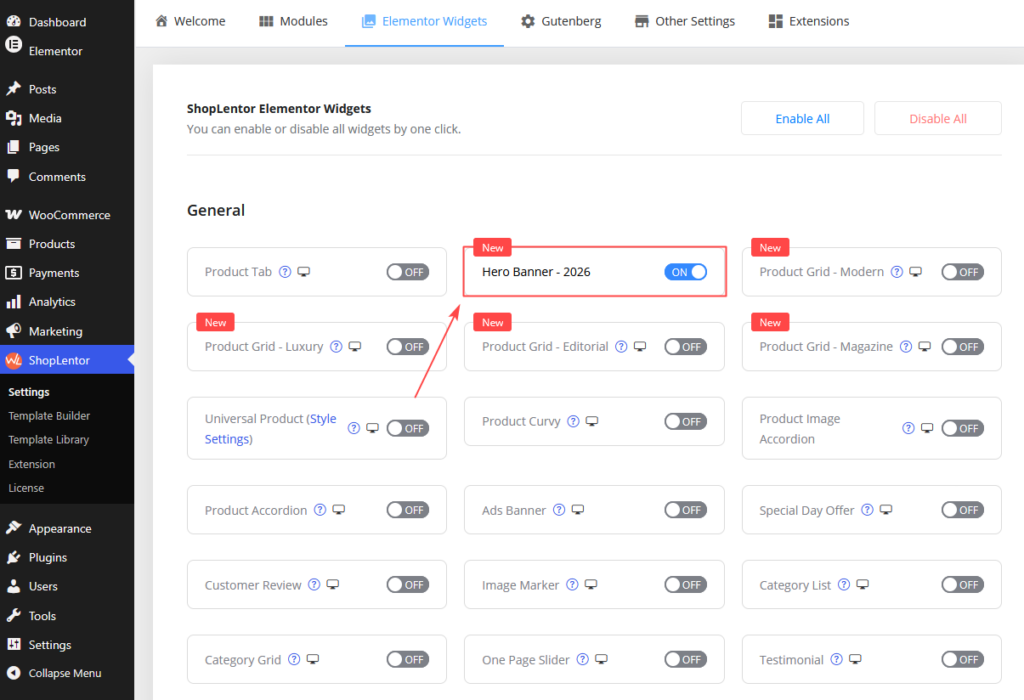Open the Extensions tab
The image size is (1024, 700).
point(808,21)
